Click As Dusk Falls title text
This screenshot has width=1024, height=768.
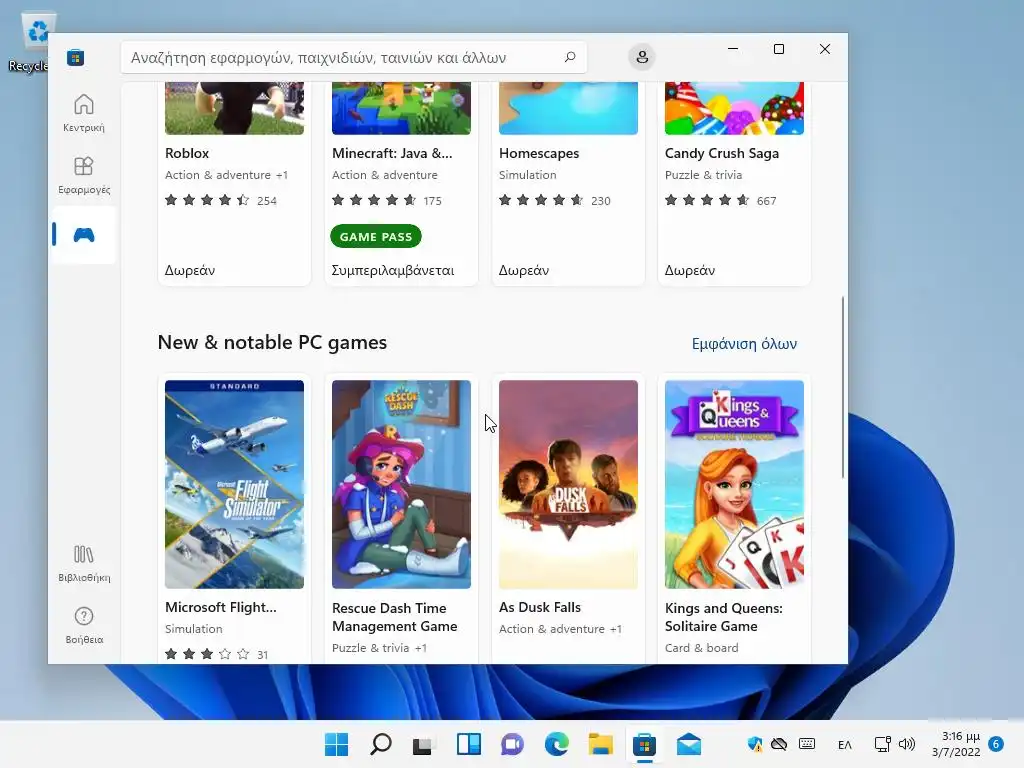click(x=539, y=607)
